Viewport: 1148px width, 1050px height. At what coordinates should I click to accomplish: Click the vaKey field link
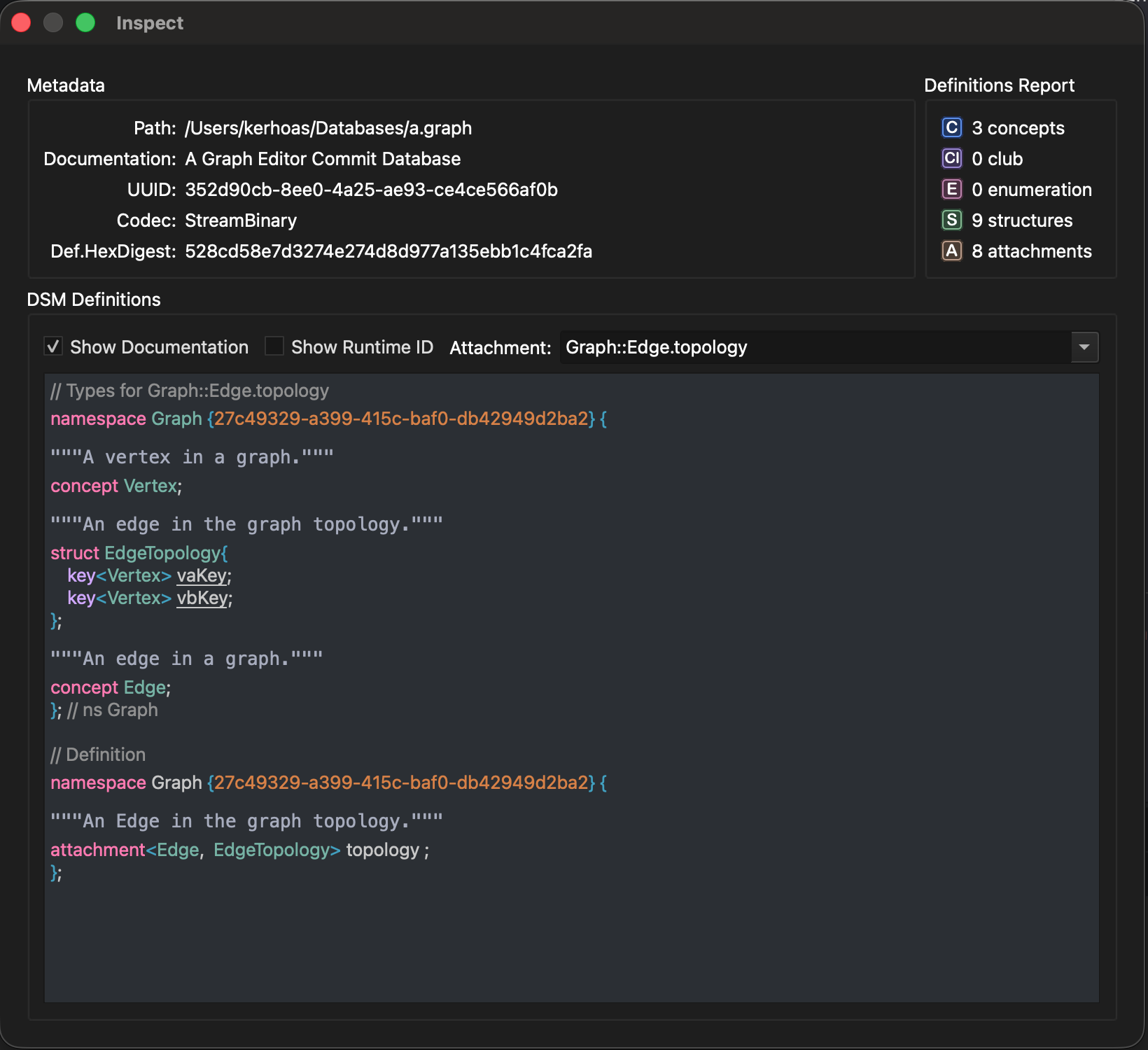[202, 576]
